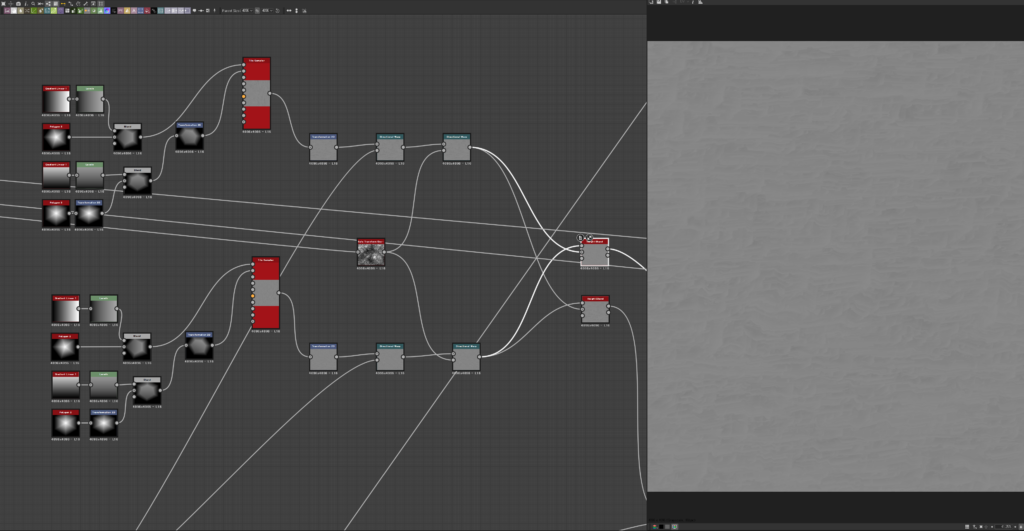This screenshot has height=531, width=1024.
Task: Select the upper tall red Tile Sampler node
Action: [x=257, y=93]
